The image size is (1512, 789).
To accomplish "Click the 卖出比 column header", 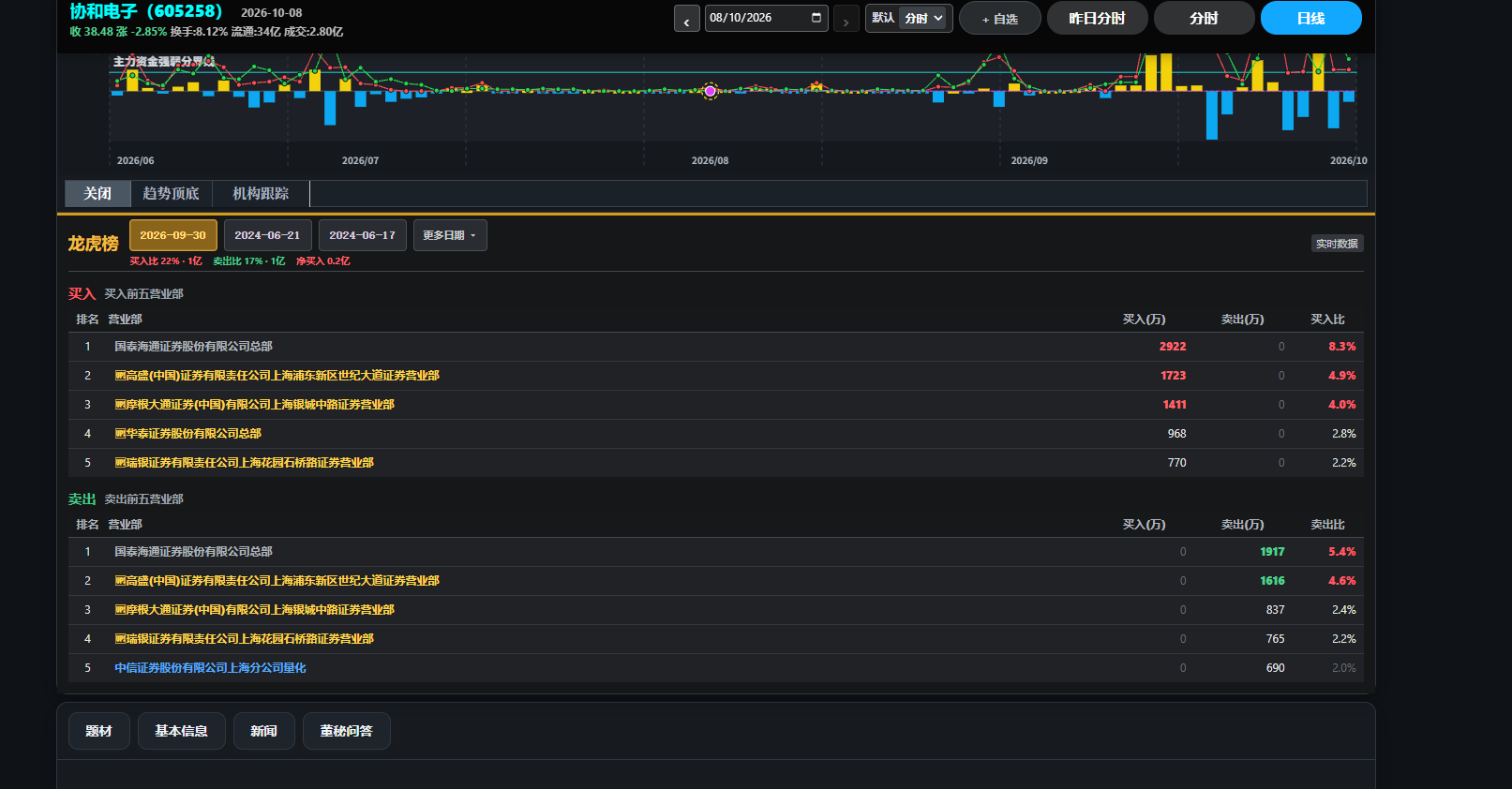I will tap(1327, 525).
